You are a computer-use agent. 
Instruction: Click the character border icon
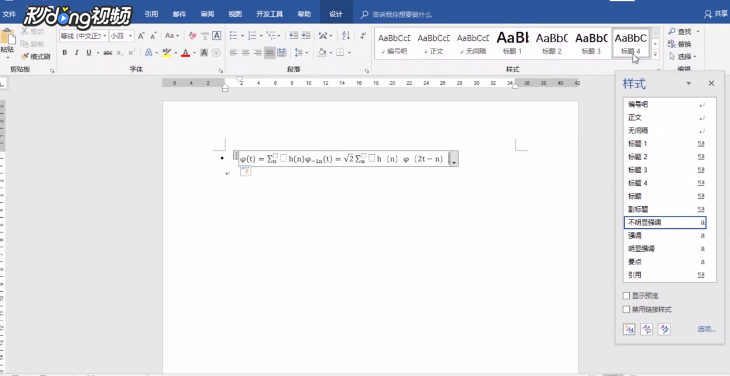click(x=216, y=36)
